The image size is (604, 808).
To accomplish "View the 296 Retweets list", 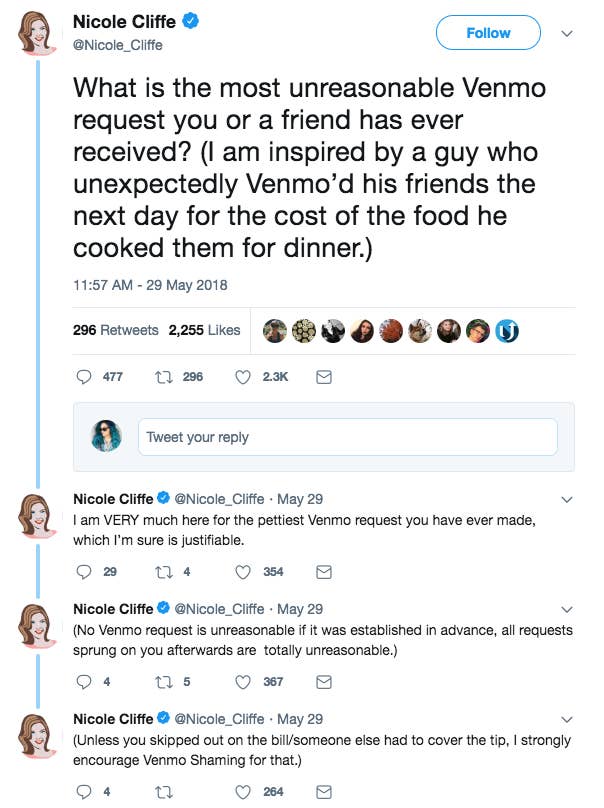I will click(x=116, y=330).
